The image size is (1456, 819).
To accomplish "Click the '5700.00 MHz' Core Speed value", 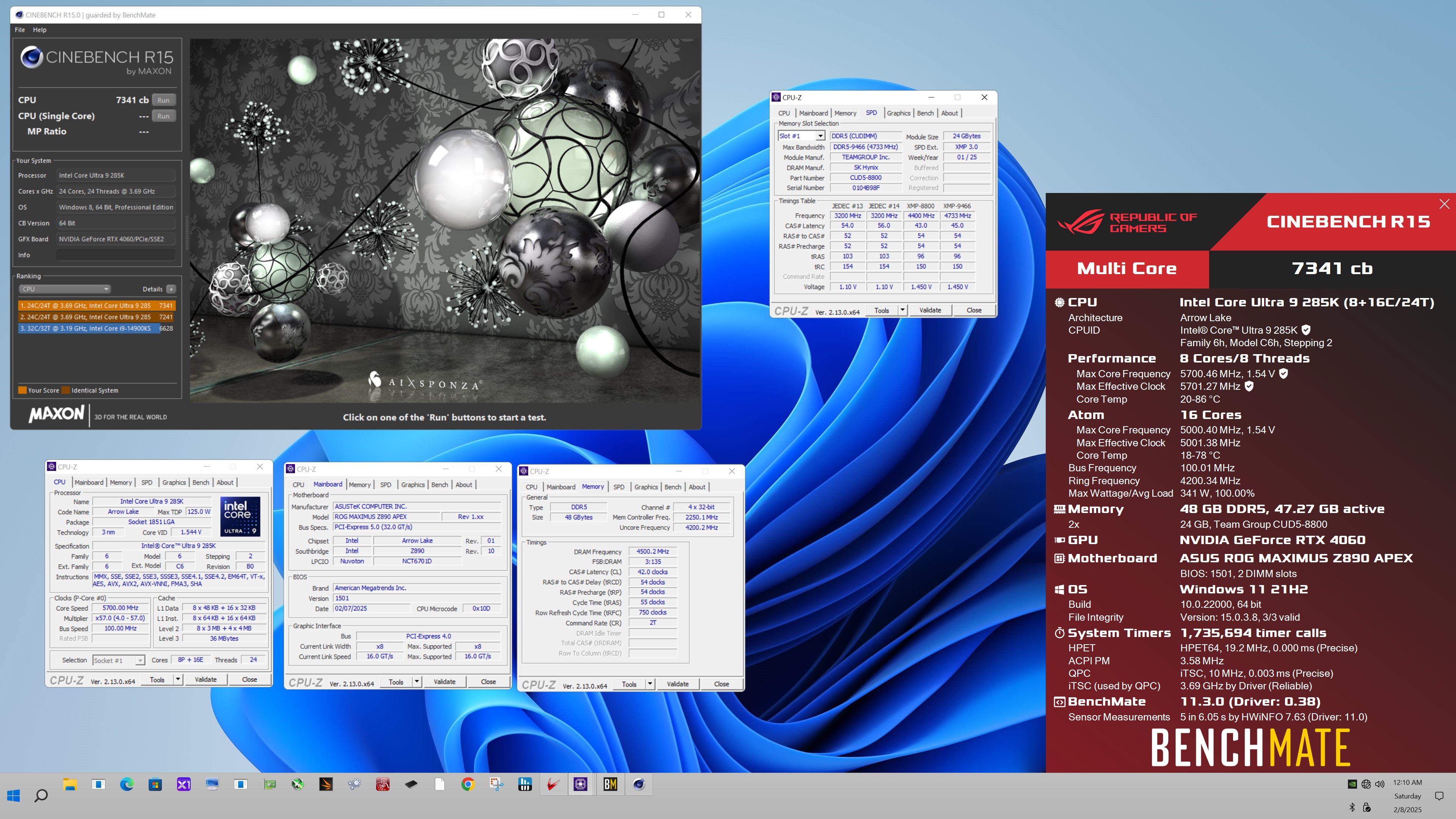I will (121, 607).
